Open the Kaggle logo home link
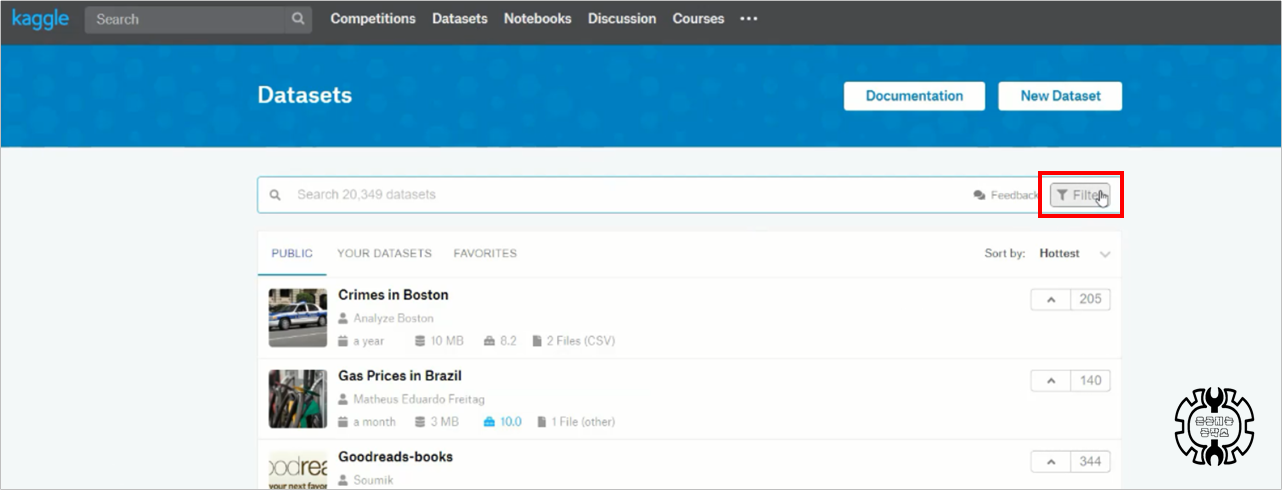 click(x=40, y=19)
